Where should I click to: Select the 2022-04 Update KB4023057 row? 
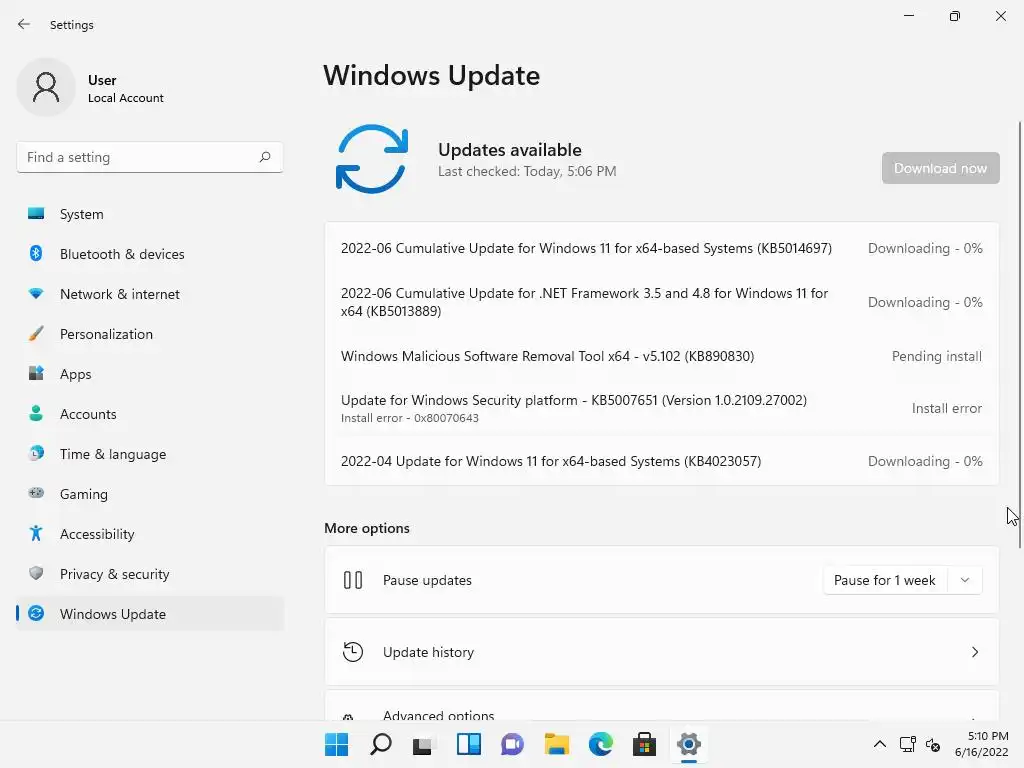coord(662,461)
